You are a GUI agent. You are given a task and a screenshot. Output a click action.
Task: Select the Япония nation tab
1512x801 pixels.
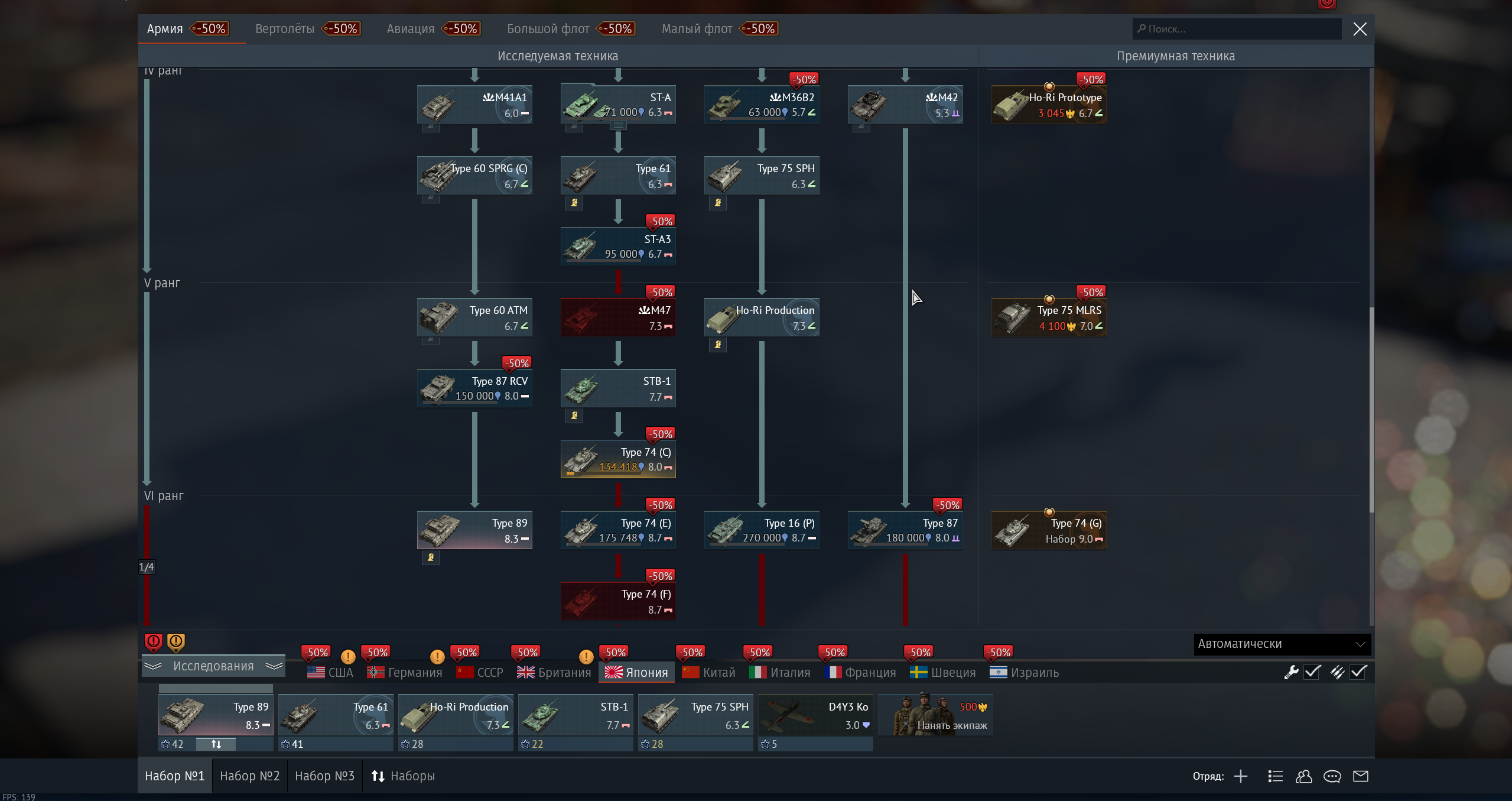coord(636,673)
